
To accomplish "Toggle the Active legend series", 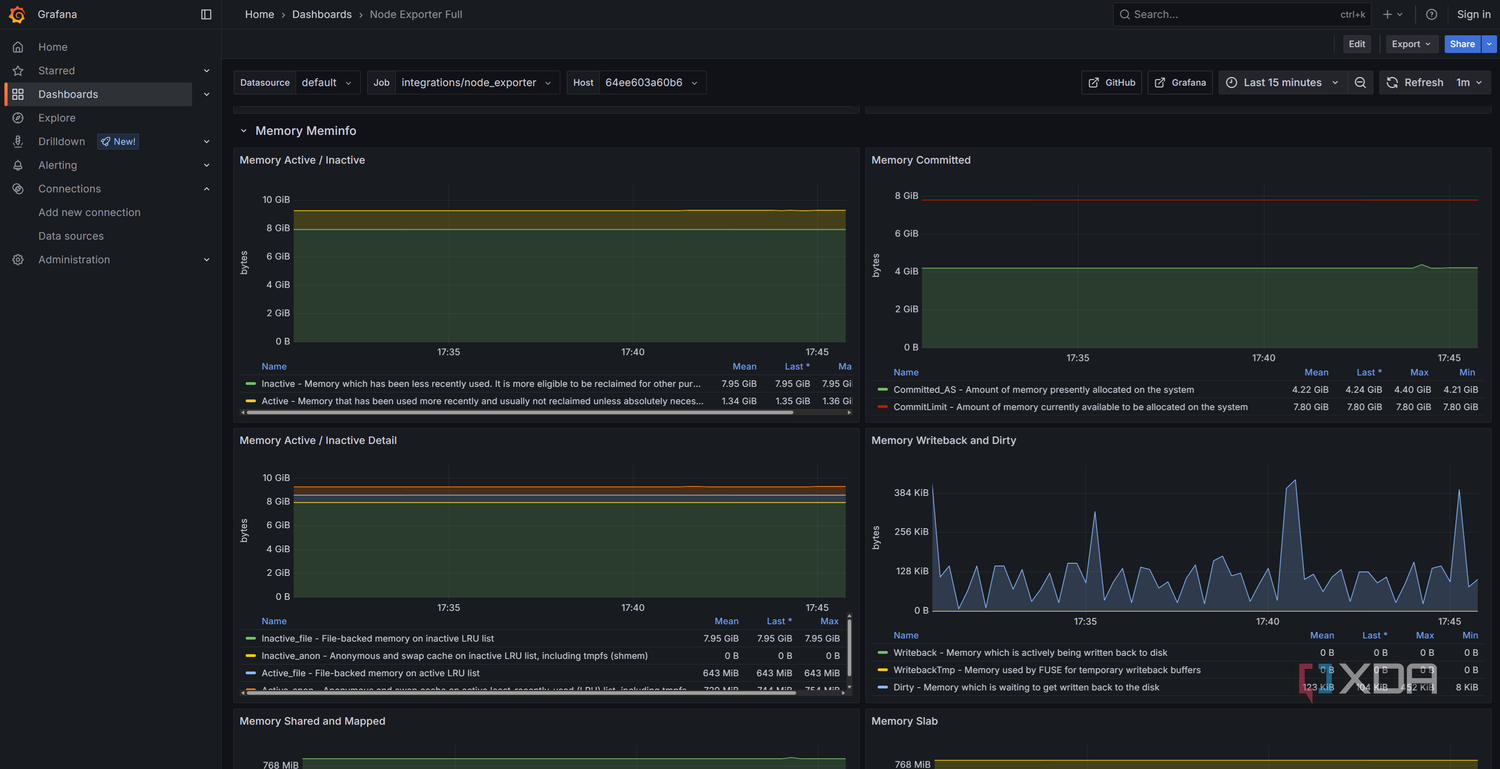I will [480, 401].
